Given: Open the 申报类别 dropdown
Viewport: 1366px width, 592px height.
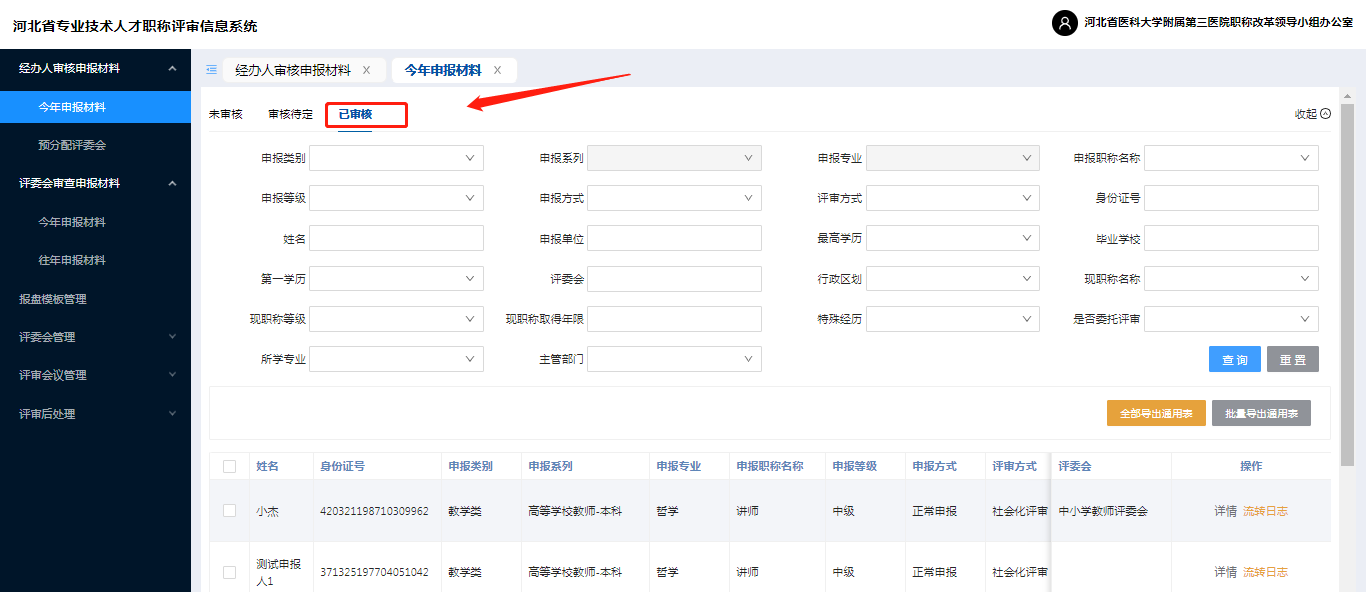Looking at the screenshot, I should (x=397, y=158).
